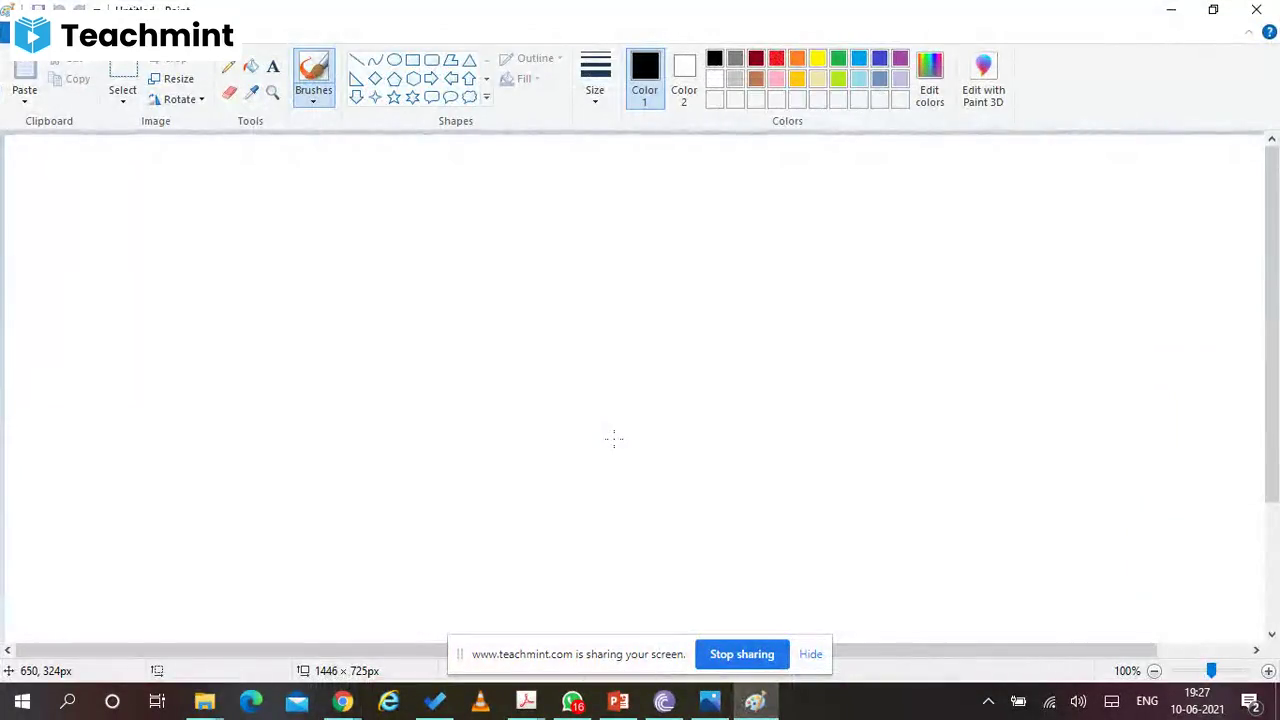Click the vertical scrollbar down arrow

pyautogui.click(x=1272, y=634)
